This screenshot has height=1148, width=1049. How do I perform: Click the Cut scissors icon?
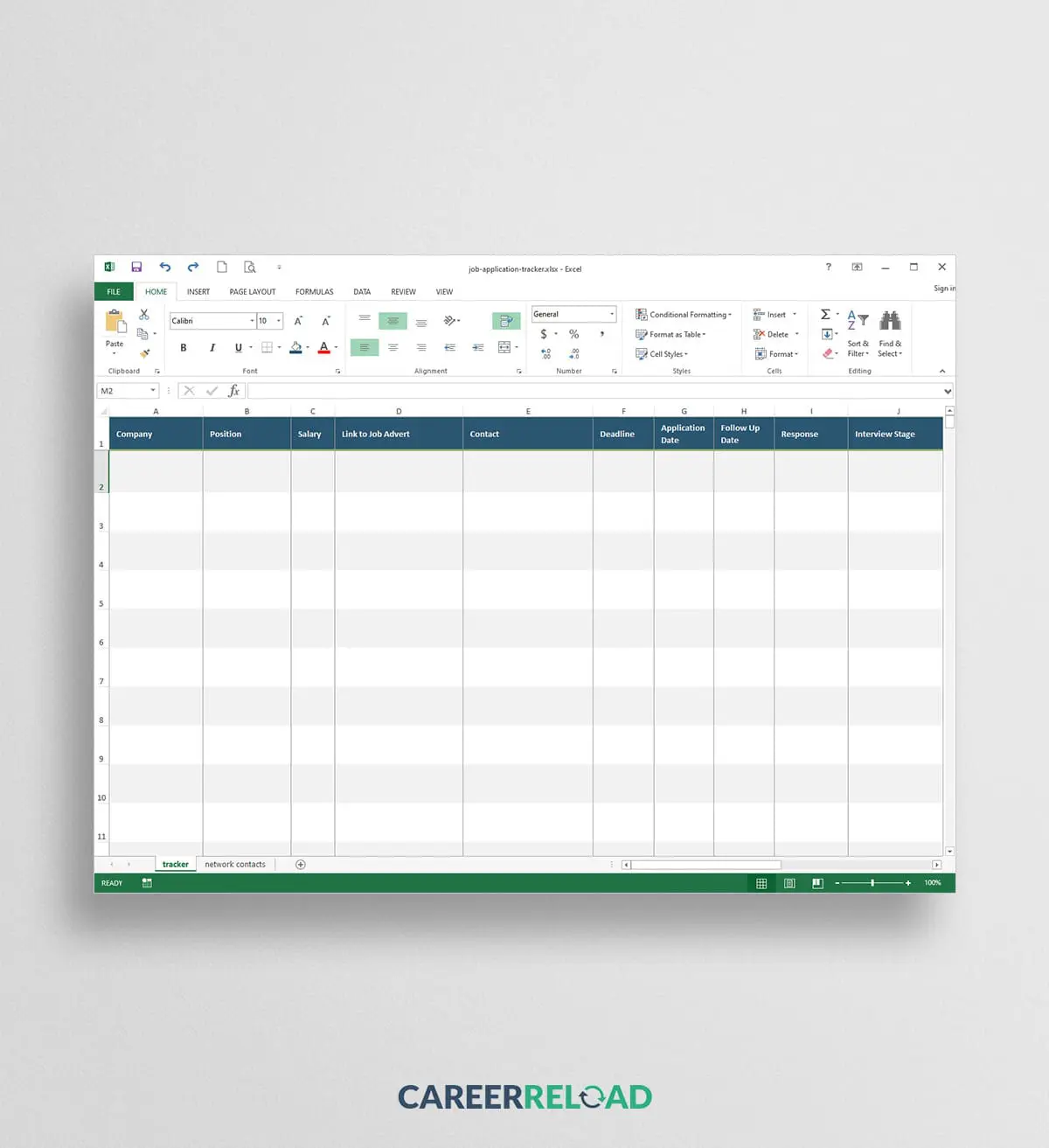pyautogui.click(x=144, y=315)
